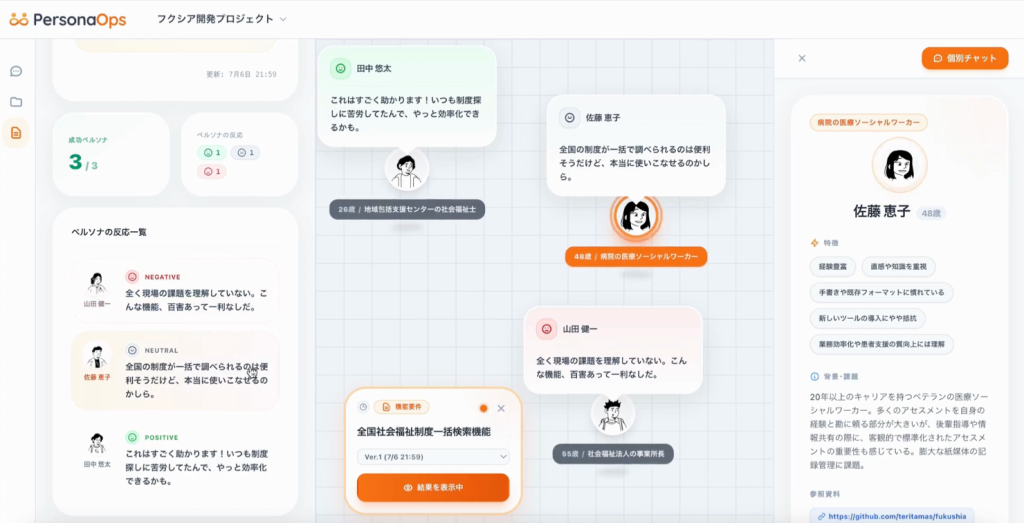This screenshot has height=523, width=1024.
Task: Click the orange status dot on requirement card
Action: click(x=483, y=408)
